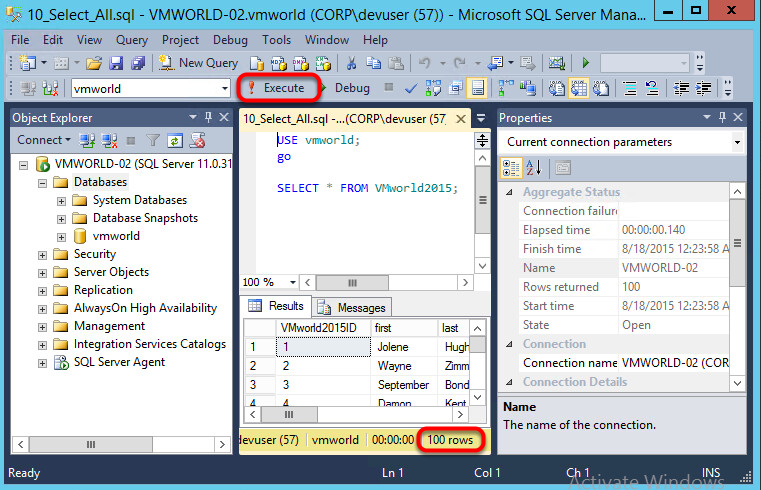
Task: Click the XMLA Query icon
Action: 323,63
